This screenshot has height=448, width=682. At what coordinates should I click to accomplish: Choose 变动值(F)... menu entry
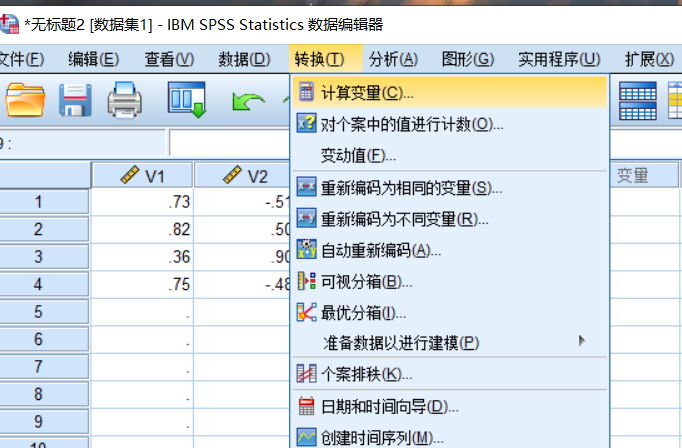(450, 155)
